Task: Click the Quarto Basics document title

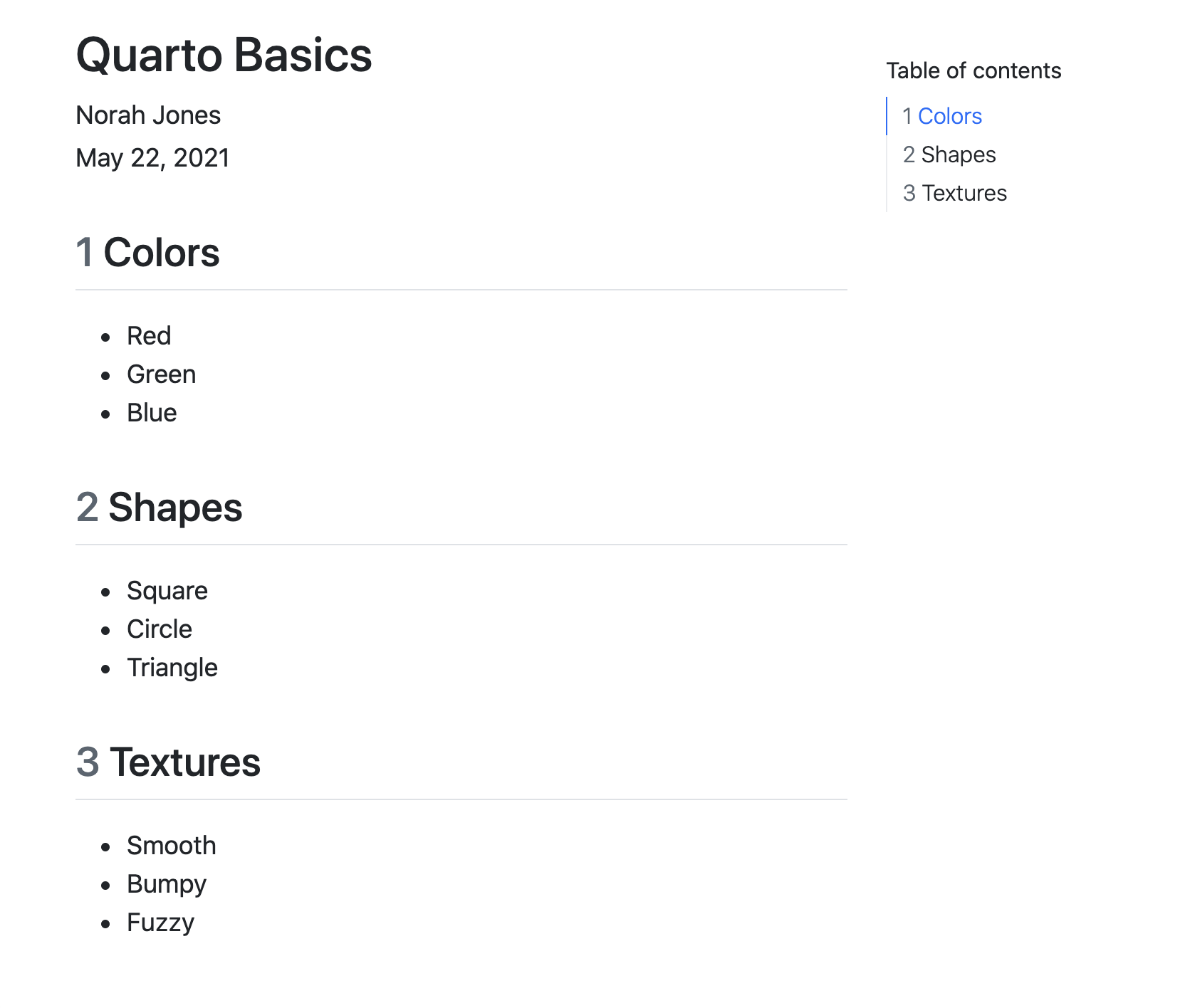Action: tap(223, 55)
